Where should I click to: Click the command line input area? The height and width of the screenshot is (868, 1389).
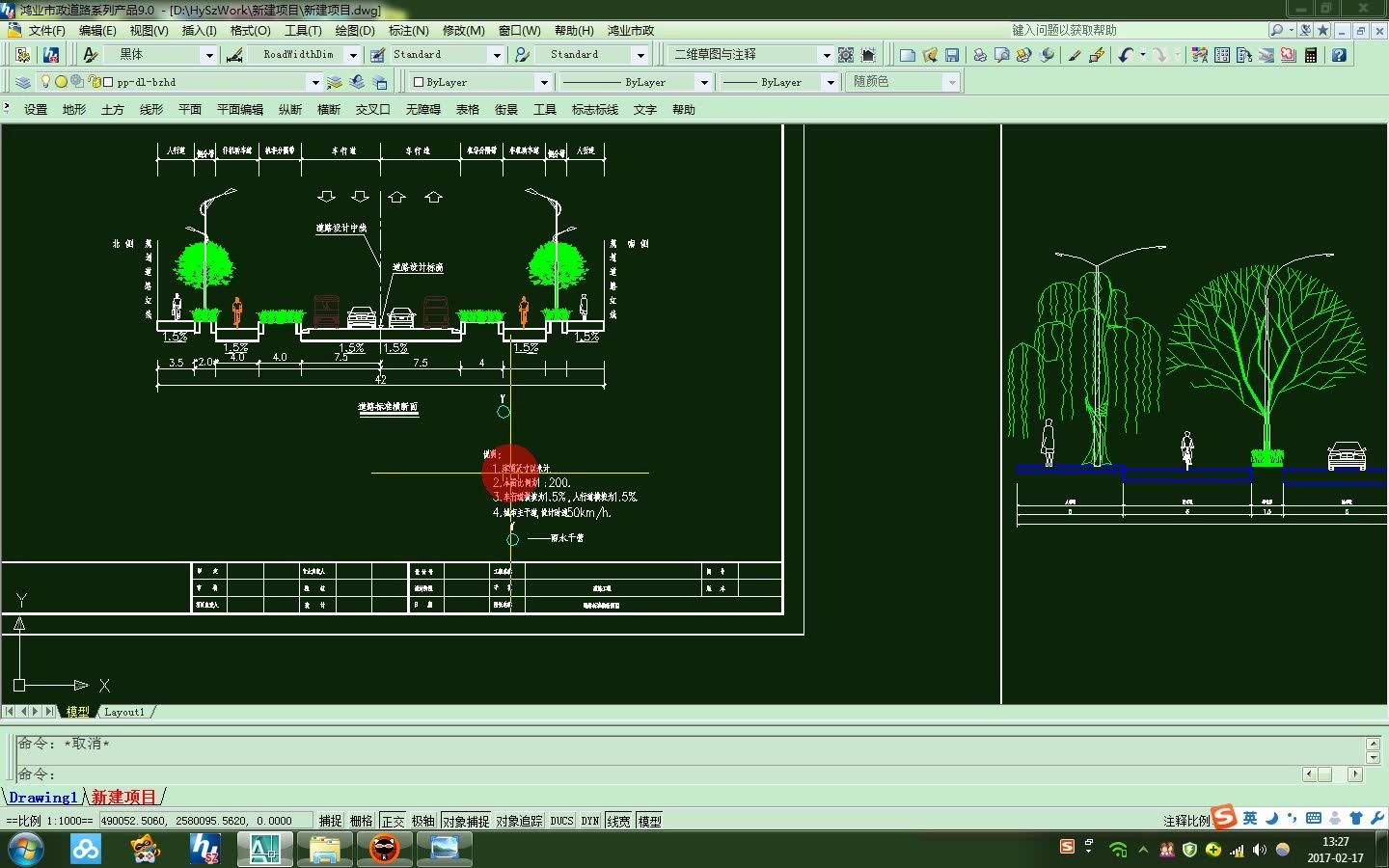658,774
